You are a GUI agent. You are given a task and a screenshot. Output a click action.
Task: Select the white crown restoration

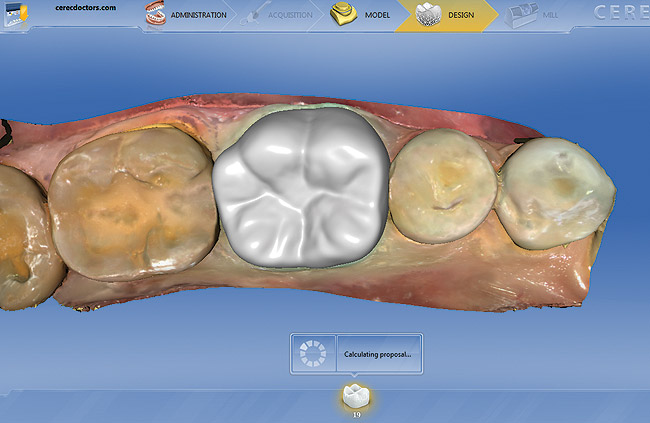301,187
